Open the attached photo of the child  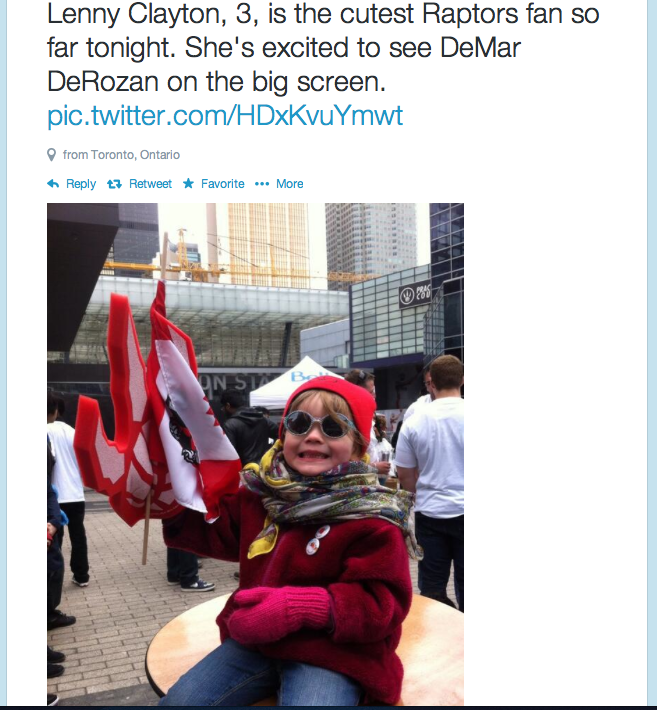point(255,454)
